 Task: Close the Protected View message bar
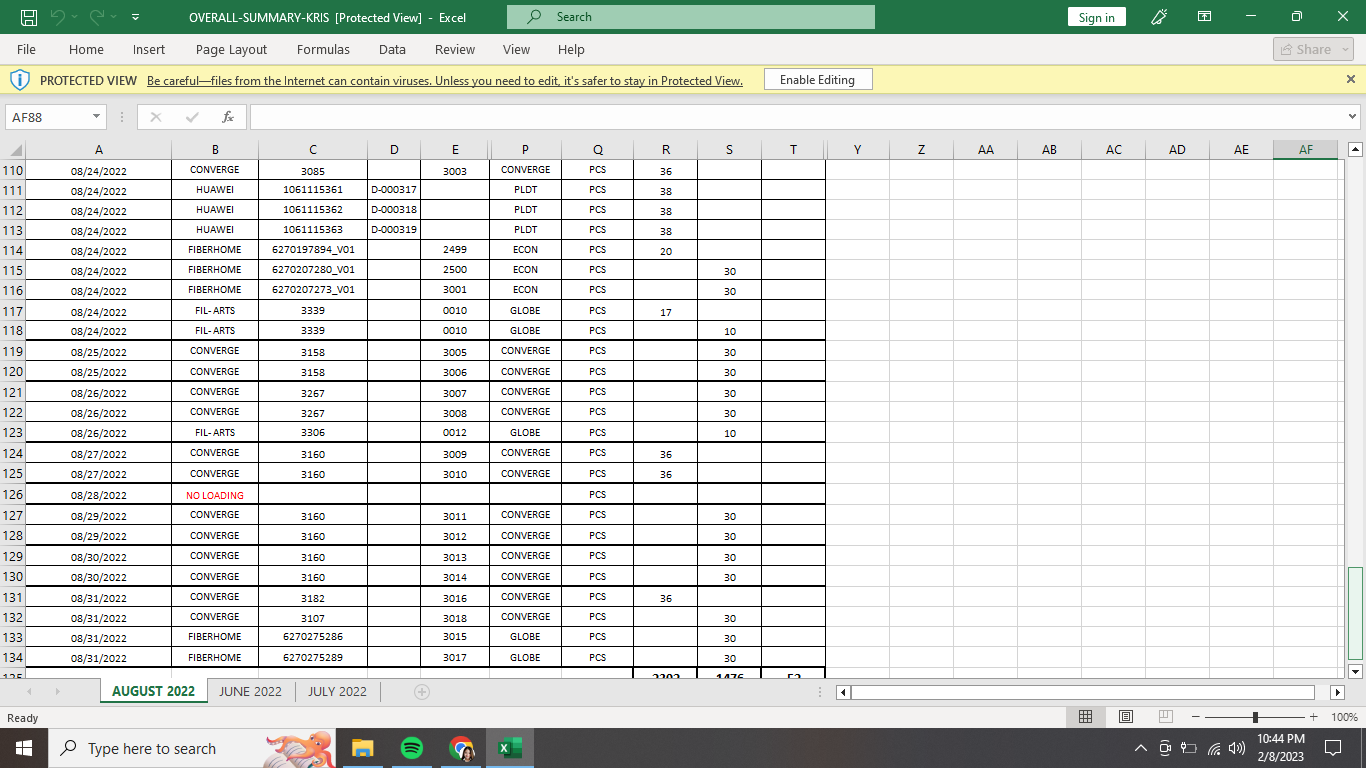pyautogui.click(x=1351, y=79)
